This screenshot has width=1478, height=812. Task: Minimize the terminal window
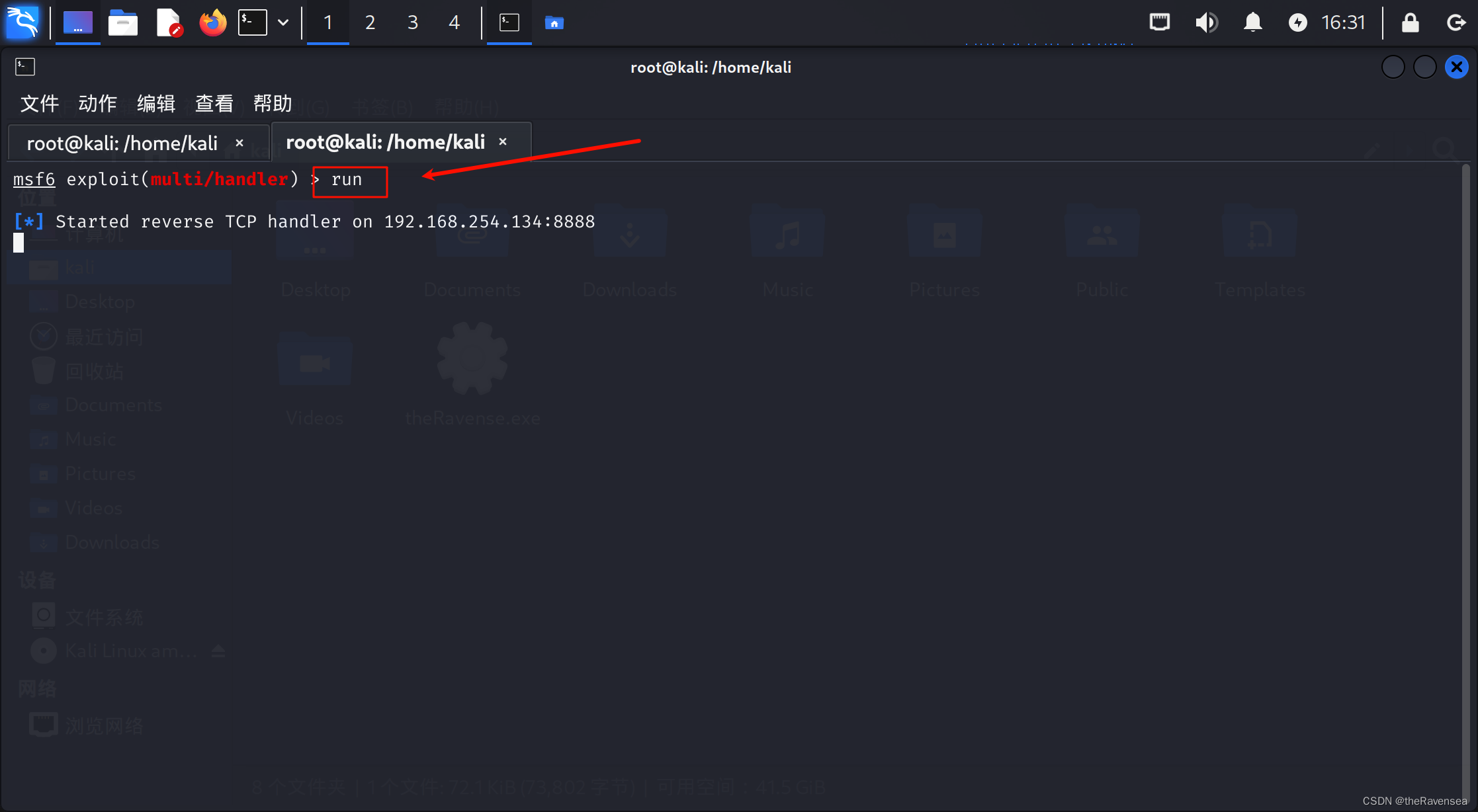click(1393, 67)
